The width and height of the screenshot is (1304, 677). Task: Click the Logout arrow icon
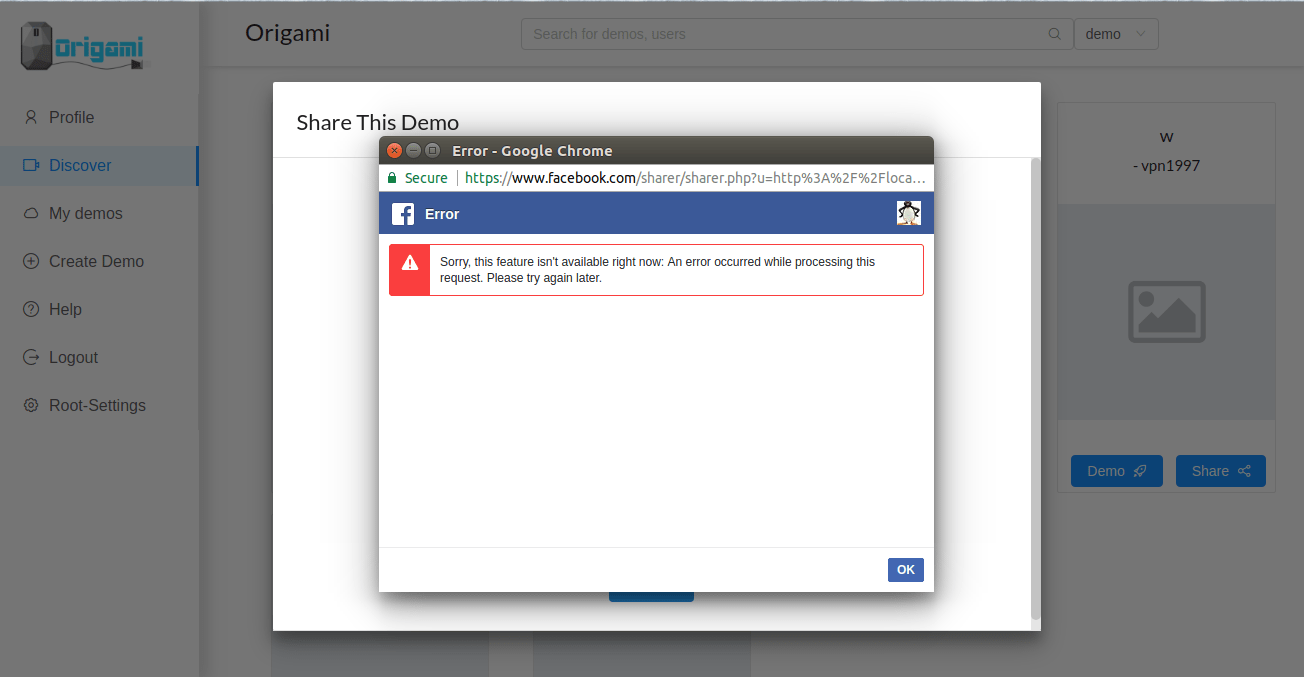pos(31,357)
